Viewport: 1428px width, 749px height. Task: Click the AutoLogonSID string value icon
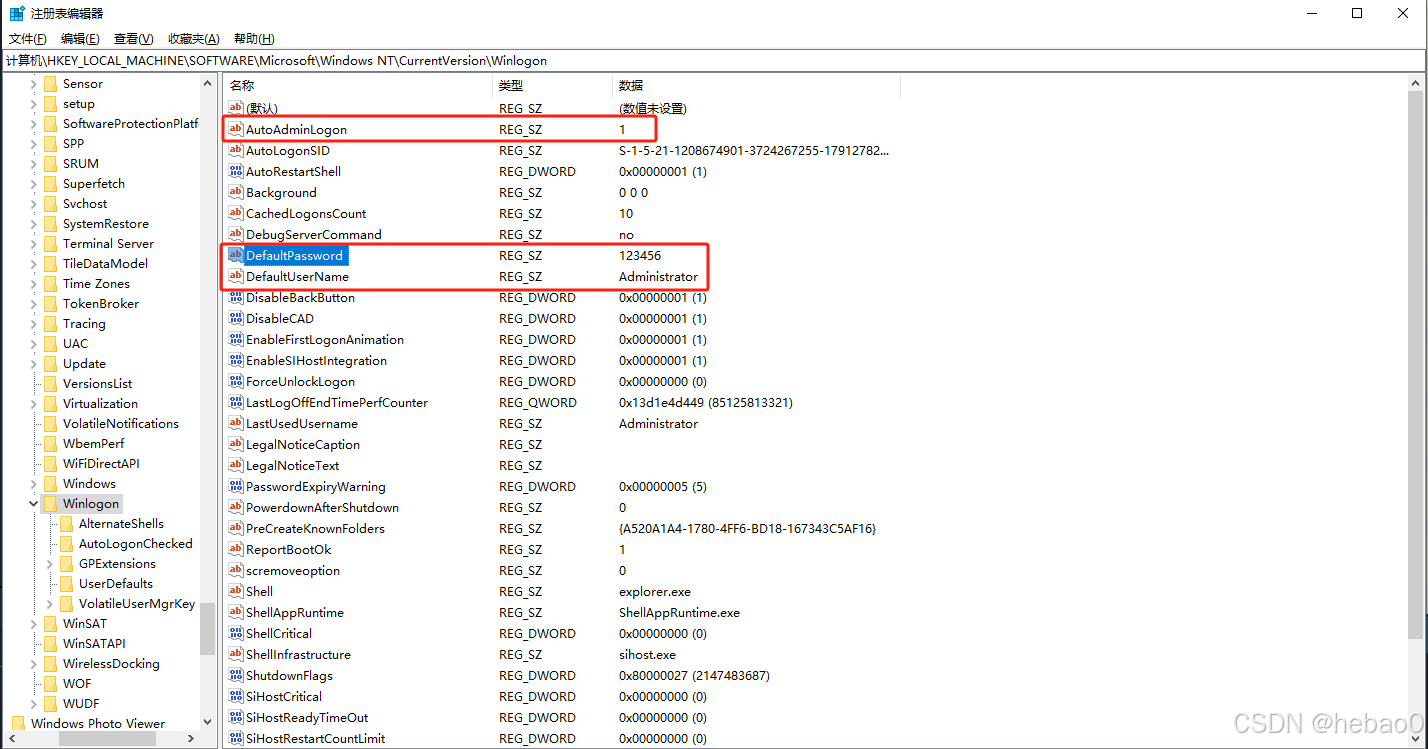236,150
